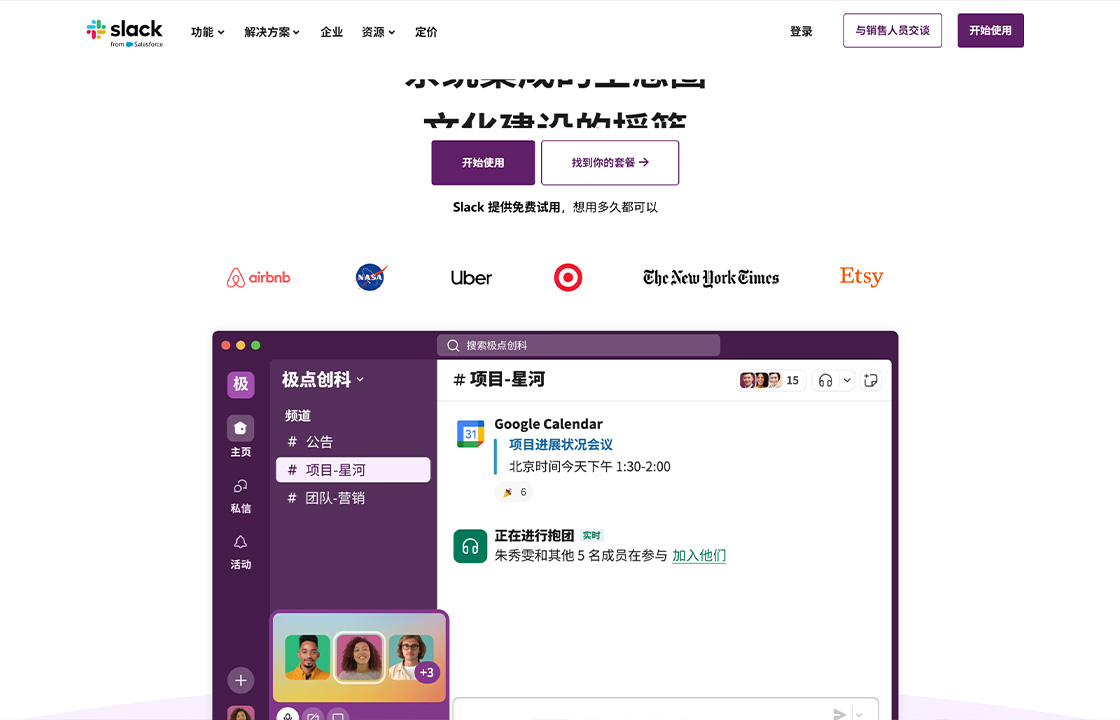The width and height of the screenshot is (1120, 720).
Task: Click the red close dot of the mock window
Action: [x=226, y=346]
